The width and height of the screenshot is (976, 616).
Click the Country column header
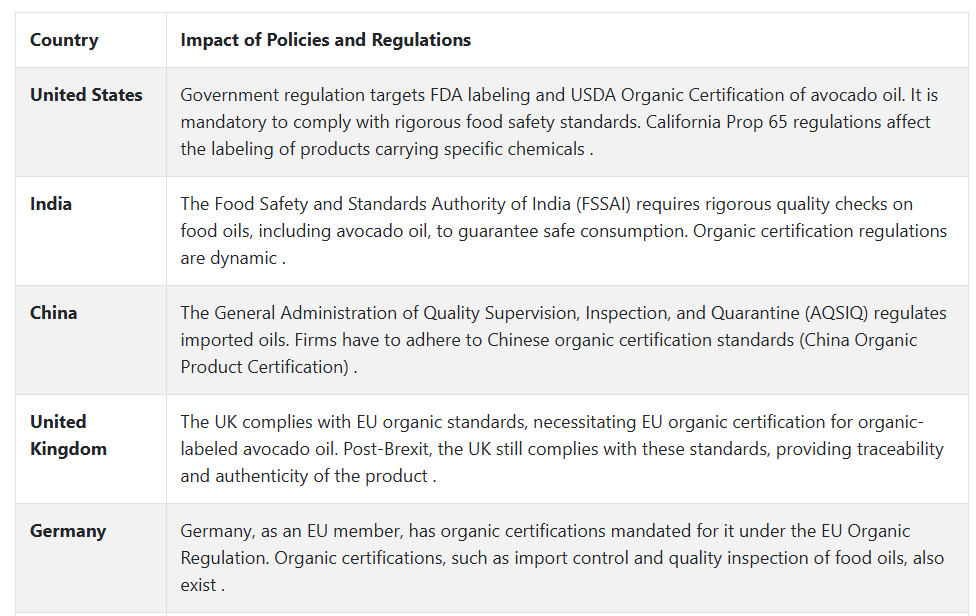64,40
